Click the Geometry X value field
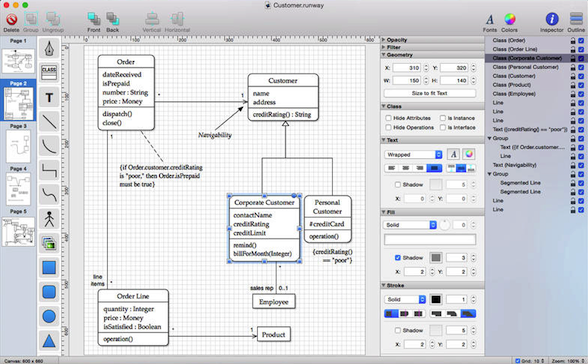Screen dimensions: 588x364 point(407,68)
